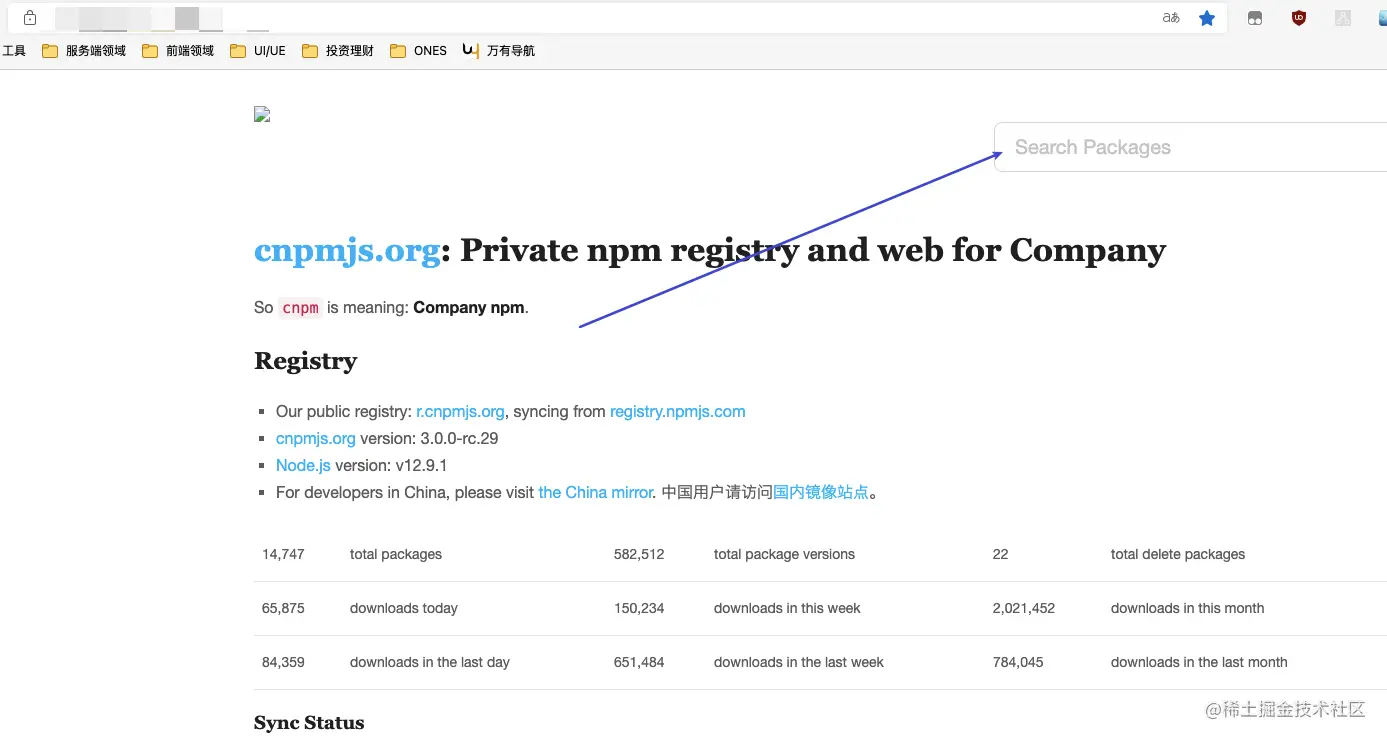Open the cnpmjs.org version link
Viewport: 1387px width, 741px height.
coord(316,438)
